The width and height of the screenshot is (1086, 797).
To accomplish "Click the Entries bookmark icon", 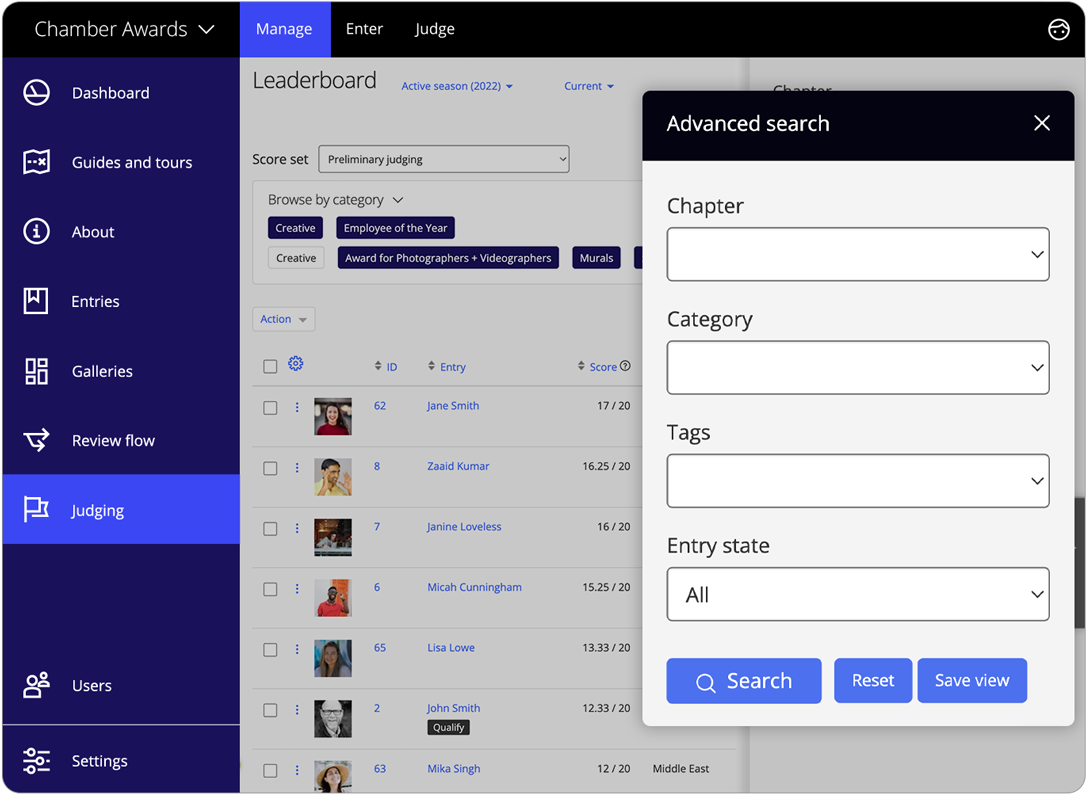I will 36,301.
